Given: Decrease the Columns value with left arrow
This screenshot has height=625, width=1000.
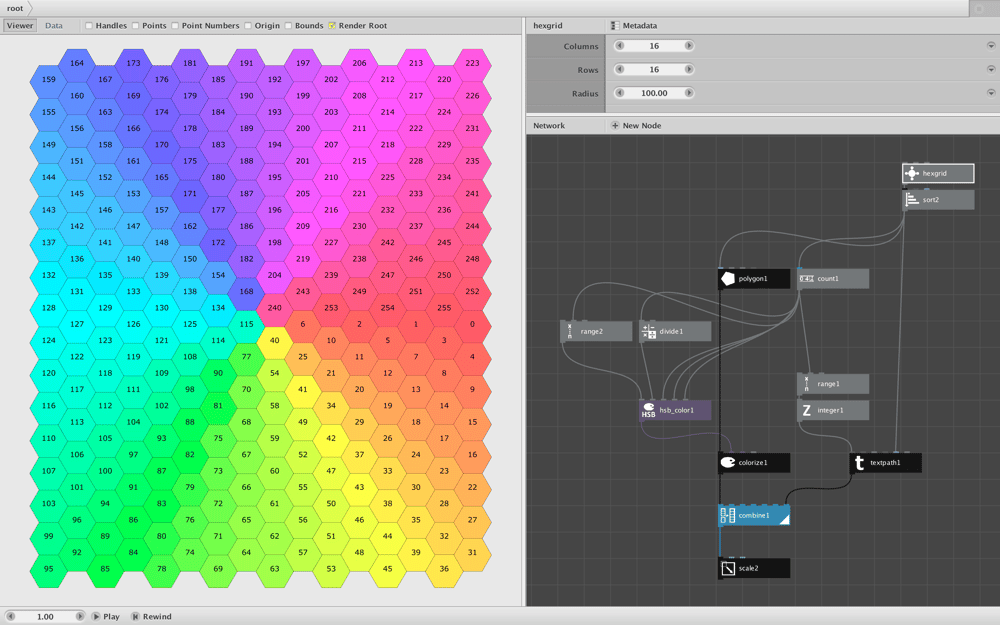Looking at the screenshot, I should [619, 46].
